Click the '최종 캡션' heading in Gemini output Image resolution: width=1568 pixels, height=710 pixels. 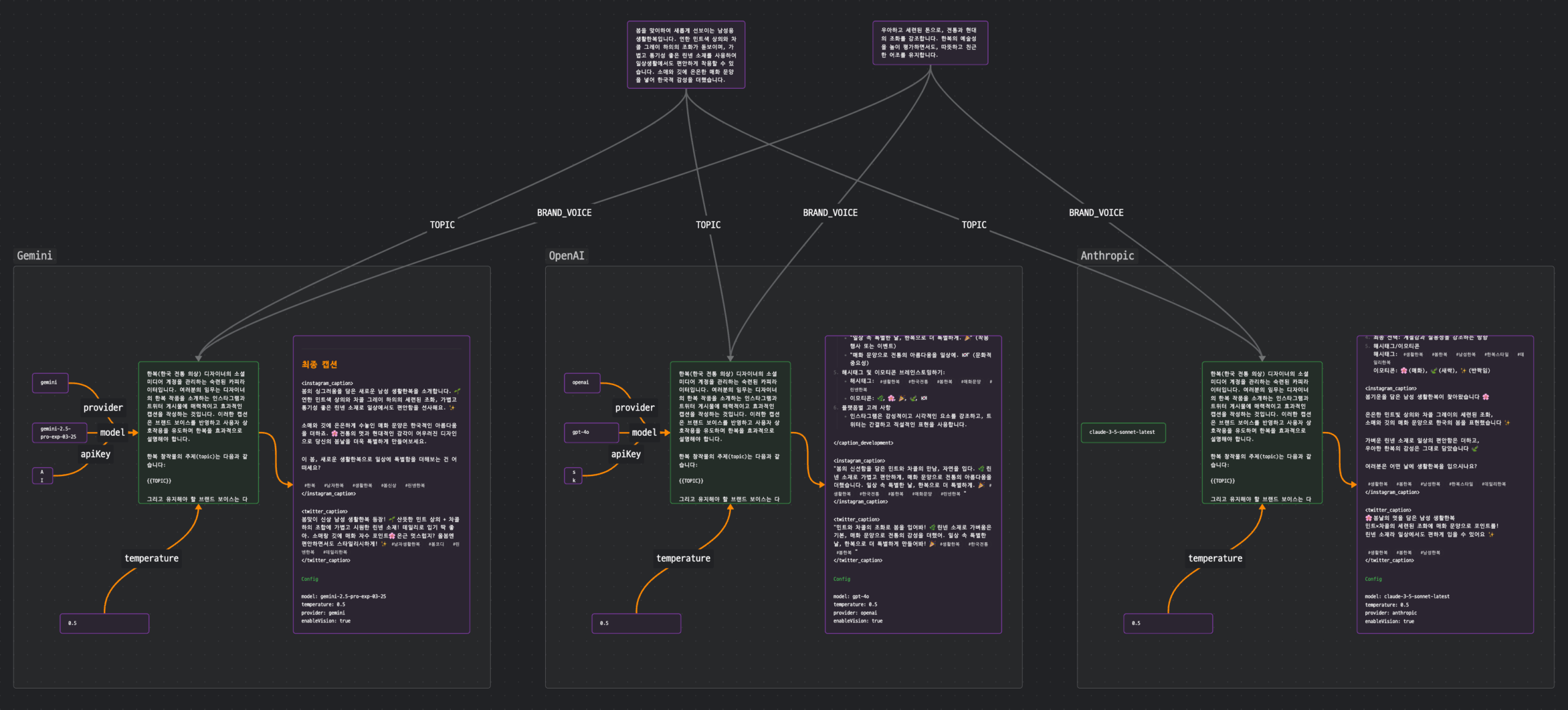pyautogui.click(x=319, y=365)
